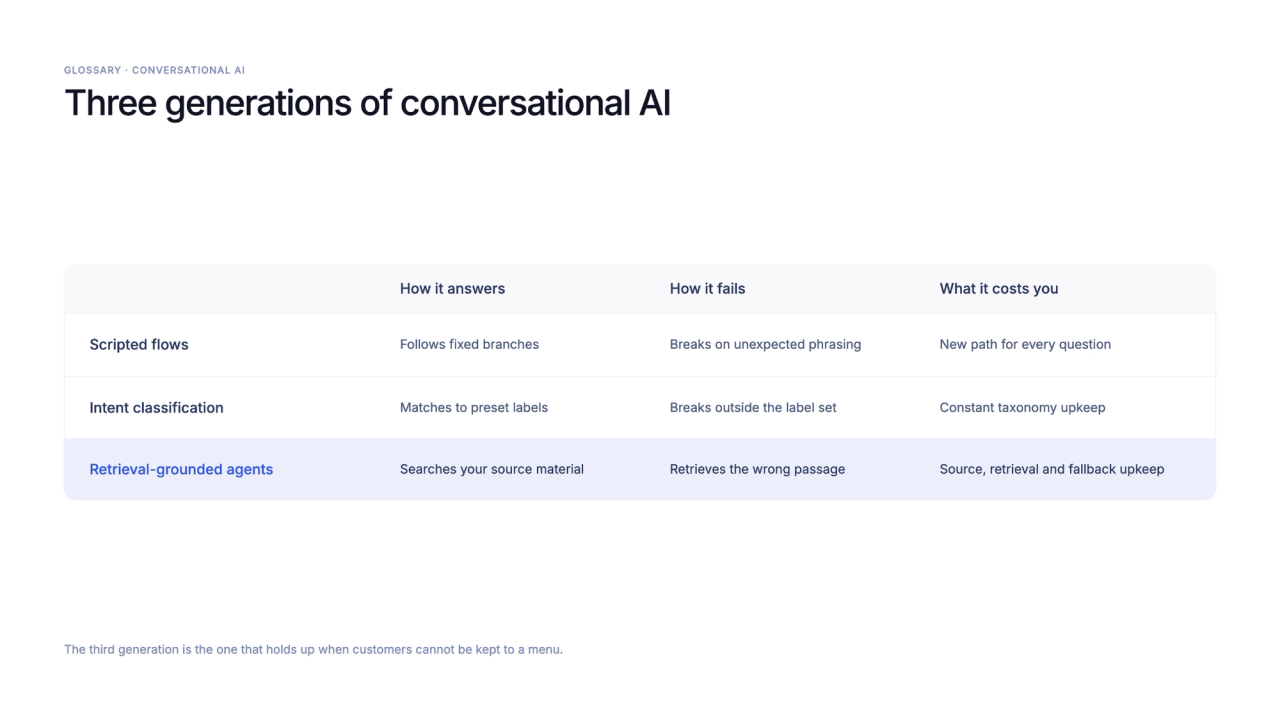
Task: Select the 'GLOSSARY · CONVERSATIONAL AI' breadcrumb label
Action: pyautogui.click(x=154, y=70)
